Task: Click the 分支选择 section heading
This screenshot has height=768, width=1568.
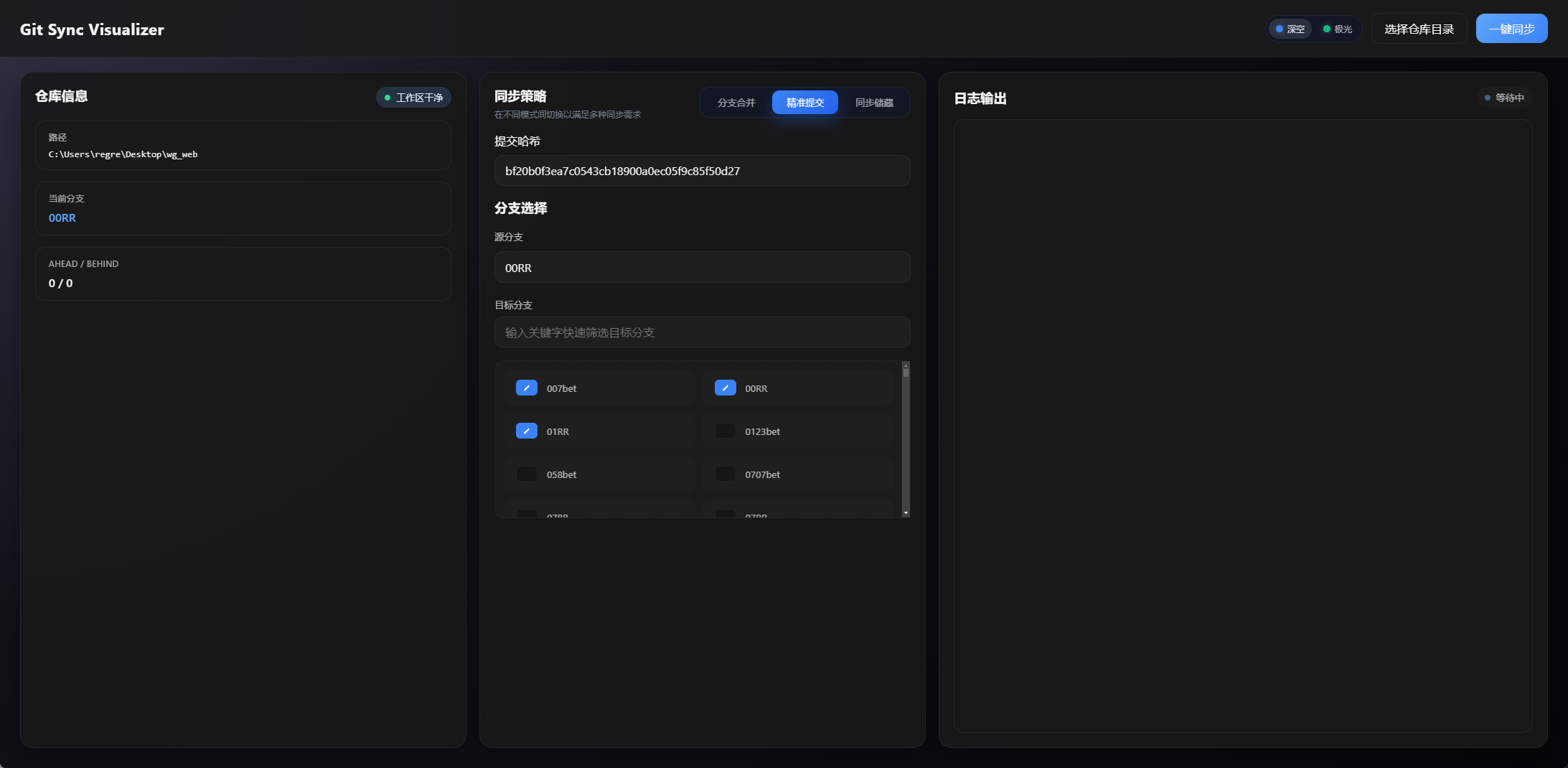Action: coord(520,208)
